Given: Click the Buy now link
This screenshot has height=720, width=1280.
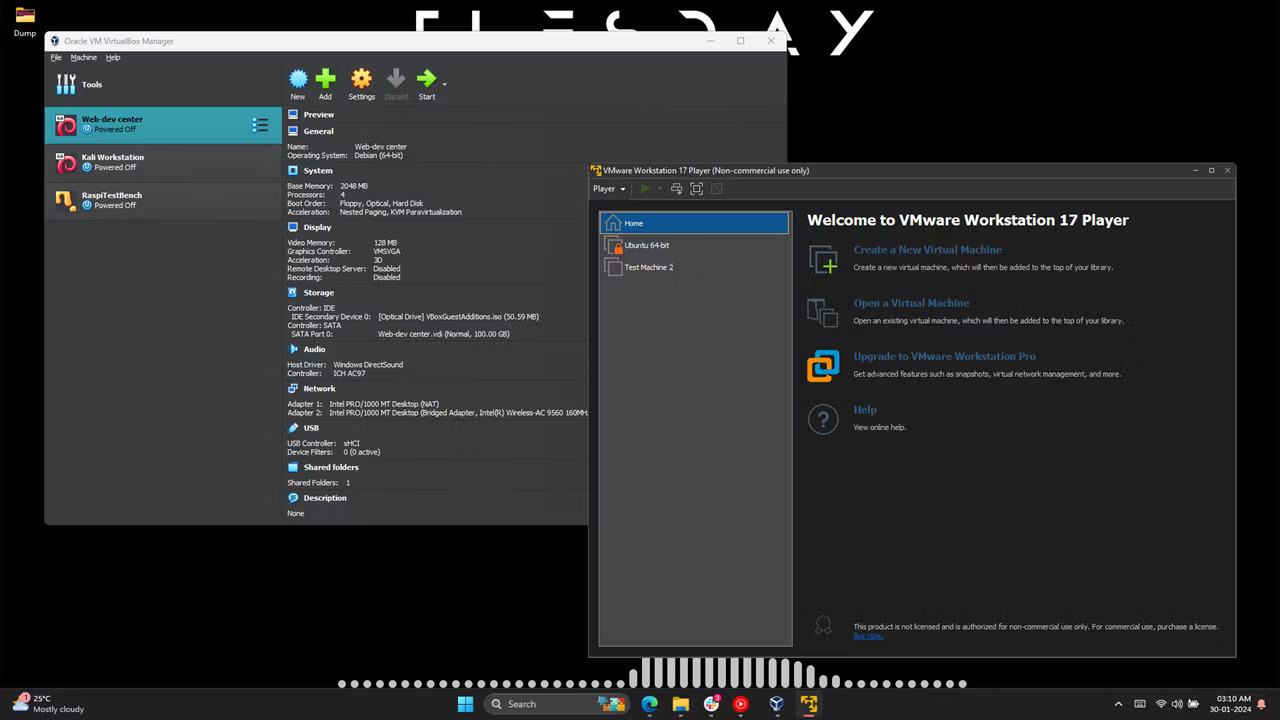Looking at the screenshot, I should click(x=867, y=635).
